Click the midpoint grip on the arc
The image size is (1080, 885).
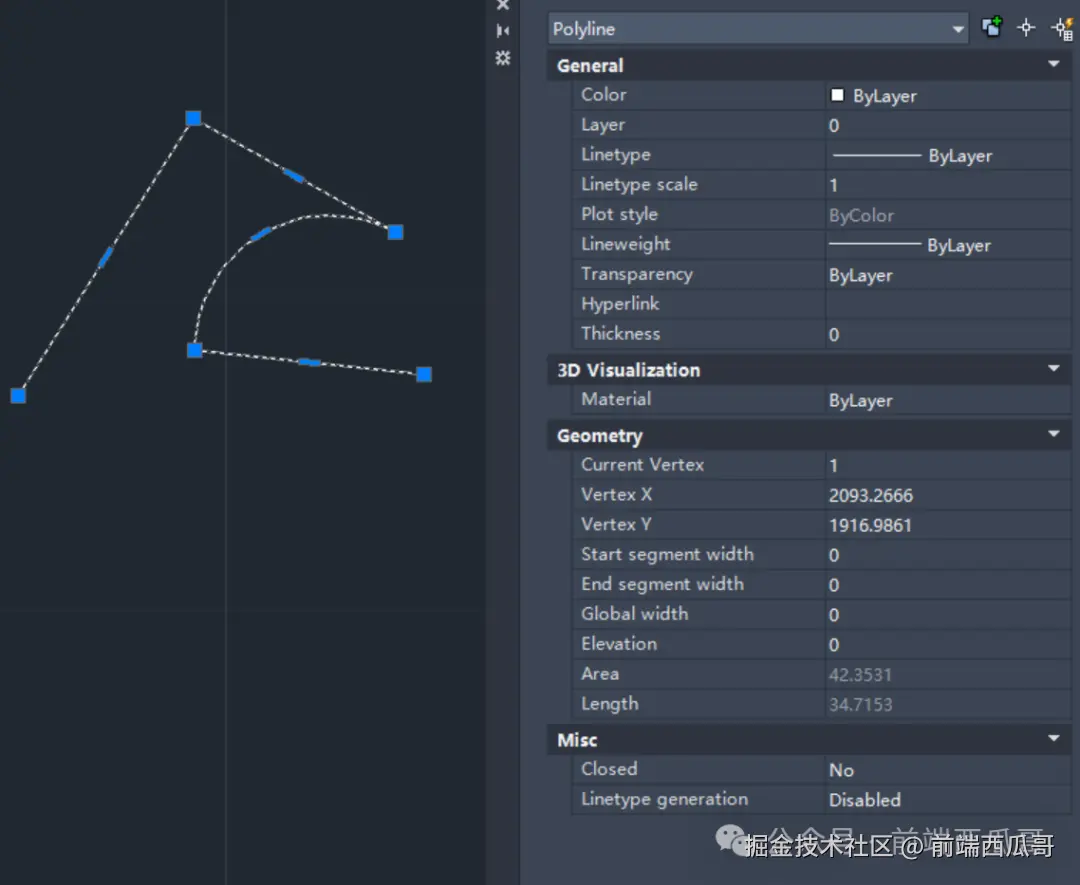(260, 235)
